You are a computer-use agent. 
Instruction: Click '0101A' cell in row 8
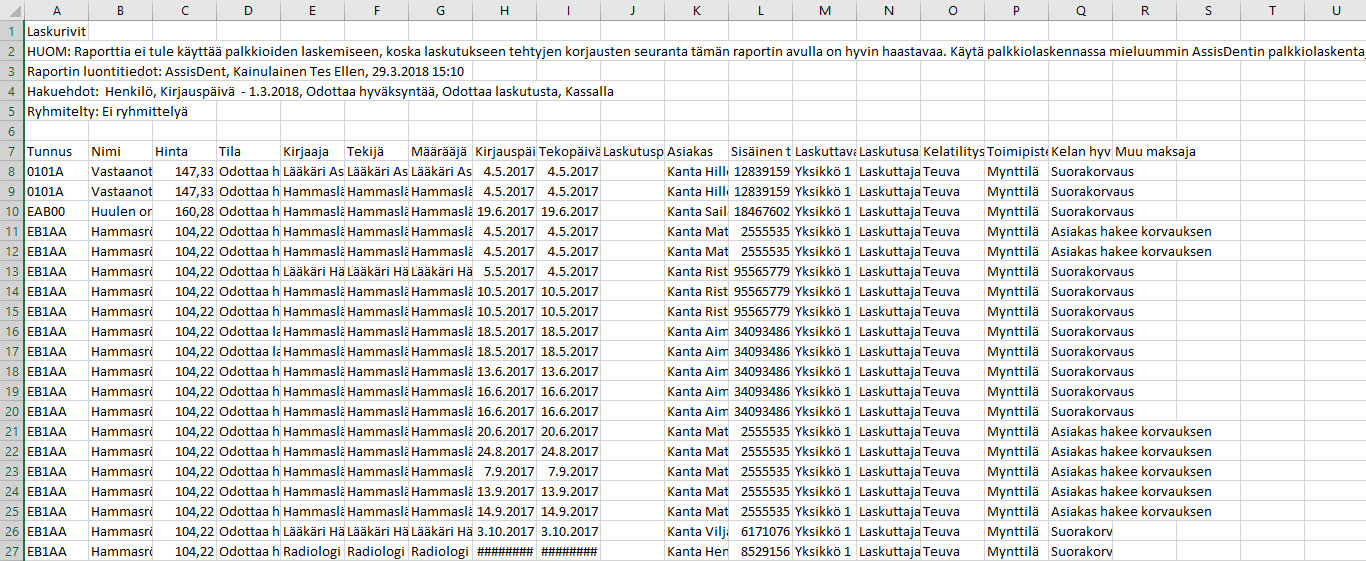pos(56,171)
